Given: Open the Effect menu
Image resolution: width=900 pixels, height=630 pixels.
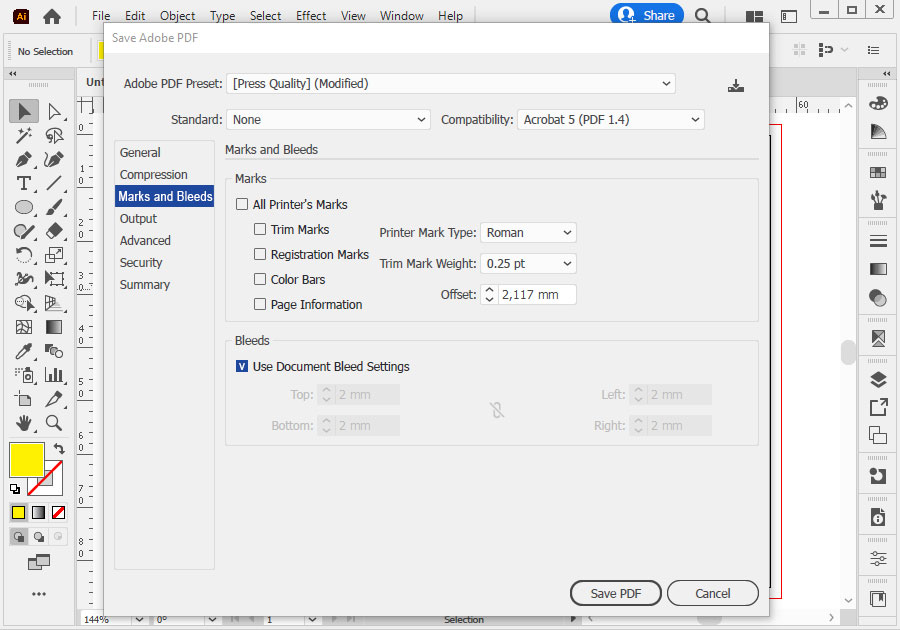Looking at the screenshot, I should pos(311,16).
